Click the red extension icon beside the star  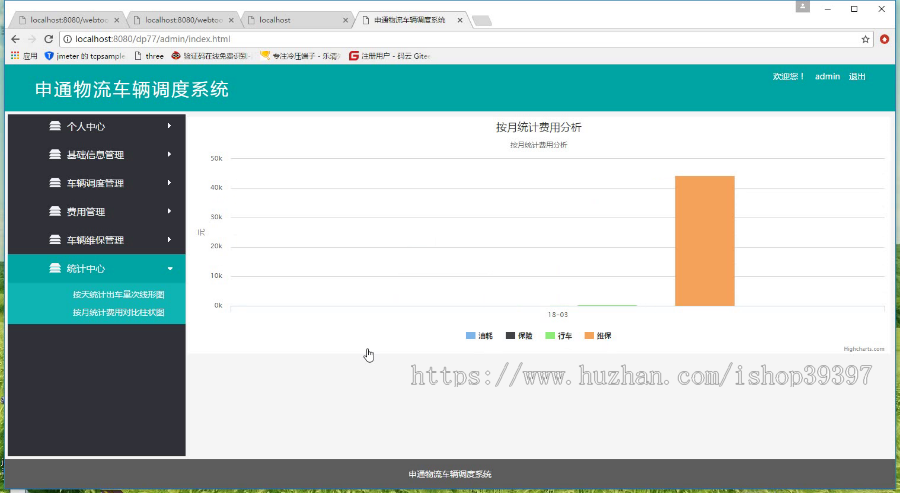coord(885,39)
